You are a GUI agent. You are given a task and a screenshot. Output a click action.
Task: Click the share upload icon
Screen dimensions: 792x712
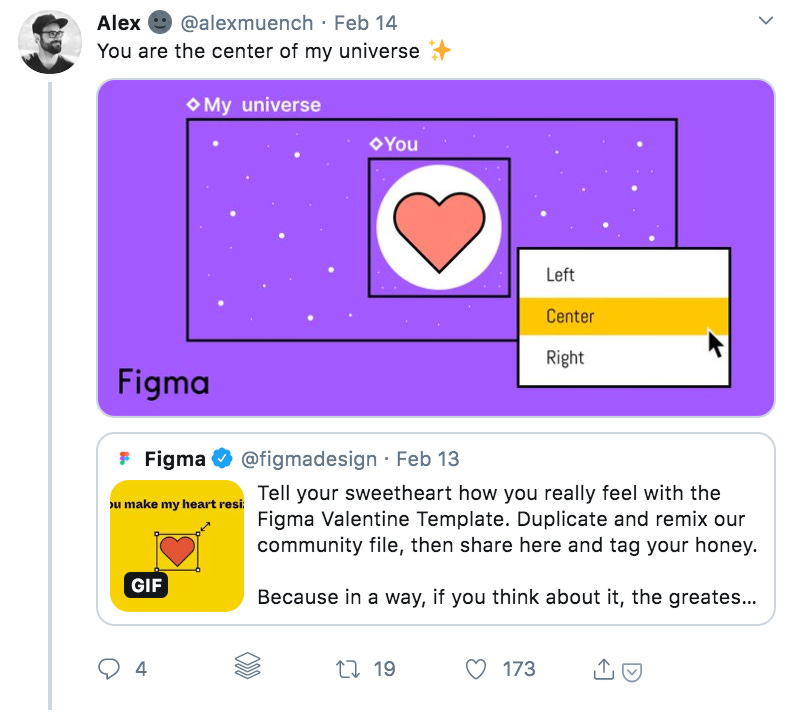pyautogui.click(x=603, y=670)
